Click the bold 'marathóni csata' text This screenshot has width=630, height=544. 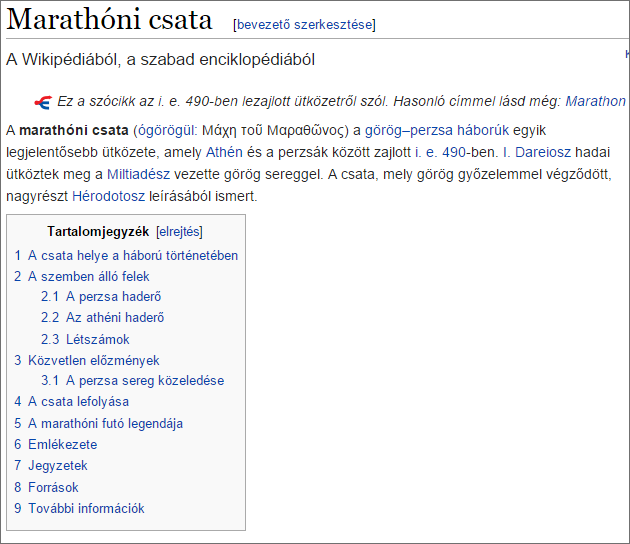[74, 131]
